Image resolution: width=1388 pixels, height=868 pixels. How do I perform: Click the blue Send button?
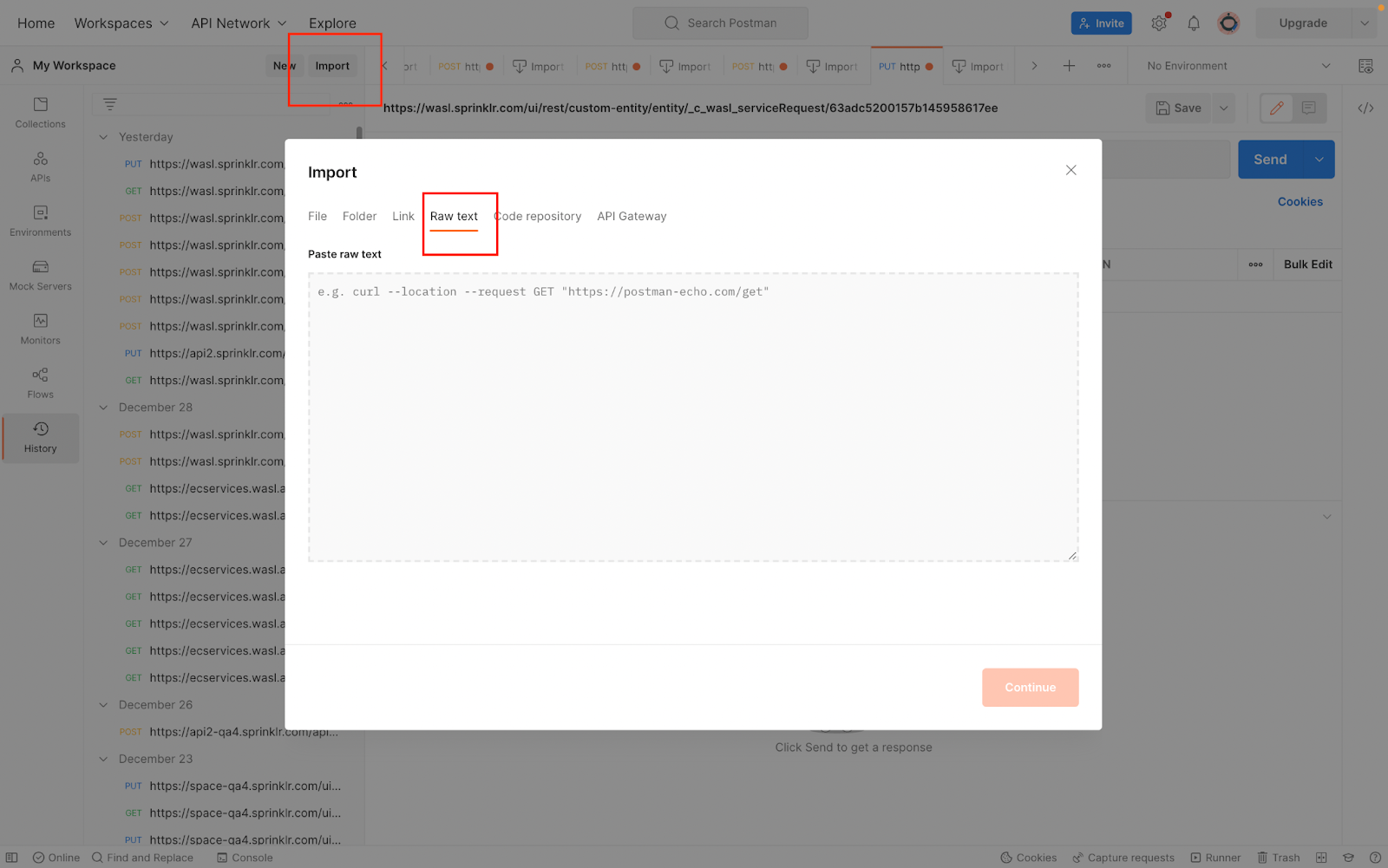[x=1271, y=160]
